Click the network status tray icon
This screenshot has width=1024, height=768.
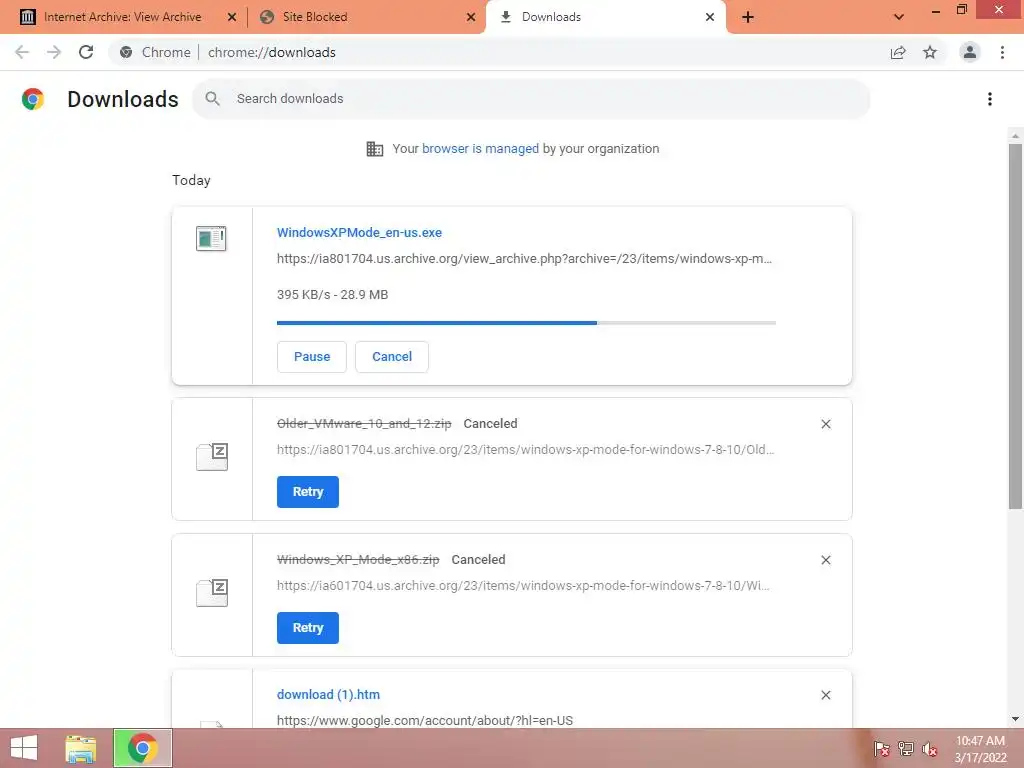click(x=905, y=749)
